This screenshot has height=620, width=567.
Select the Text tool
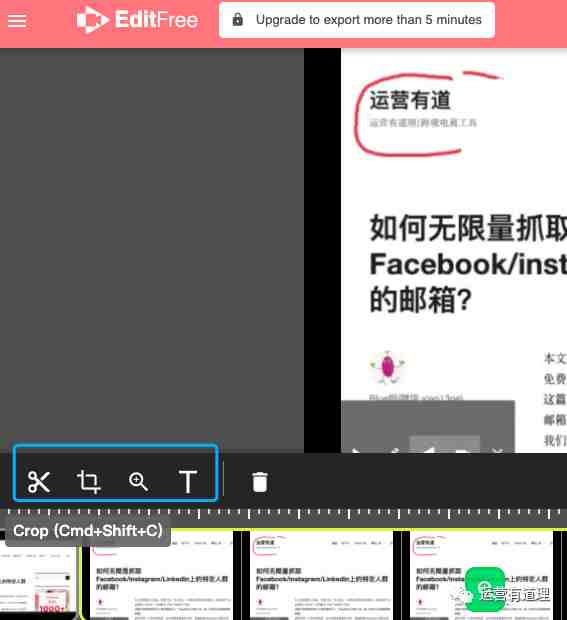(x=188, y=482)
